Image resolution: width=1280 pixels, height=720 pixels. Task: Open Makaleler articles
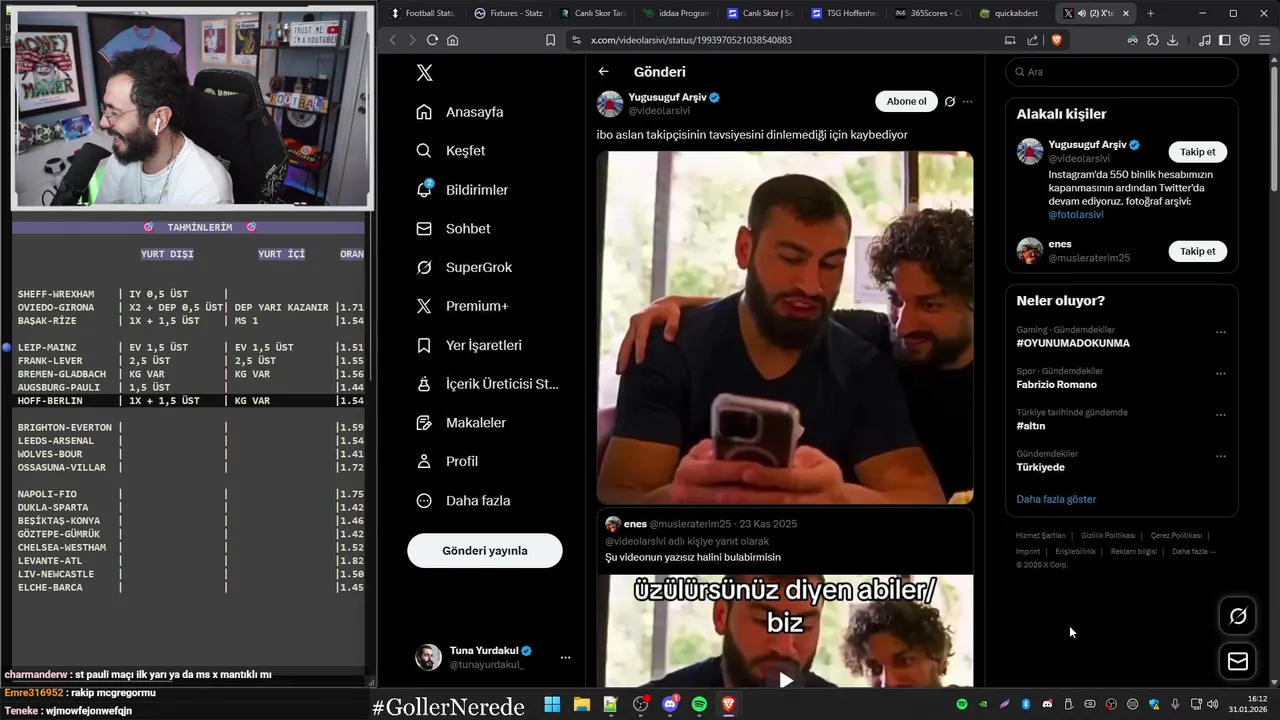pos(461,423)
